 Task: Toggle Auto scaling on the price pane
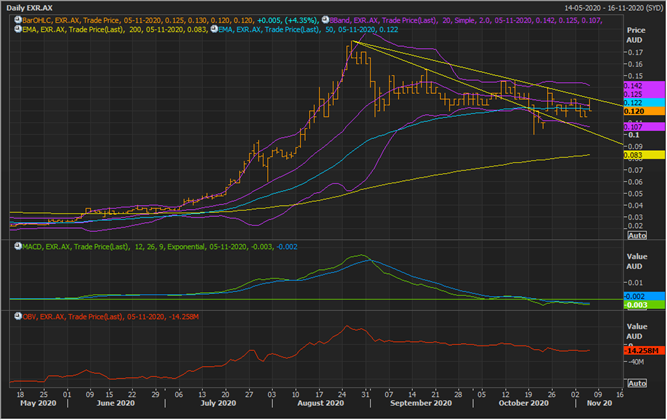[637, 235]
